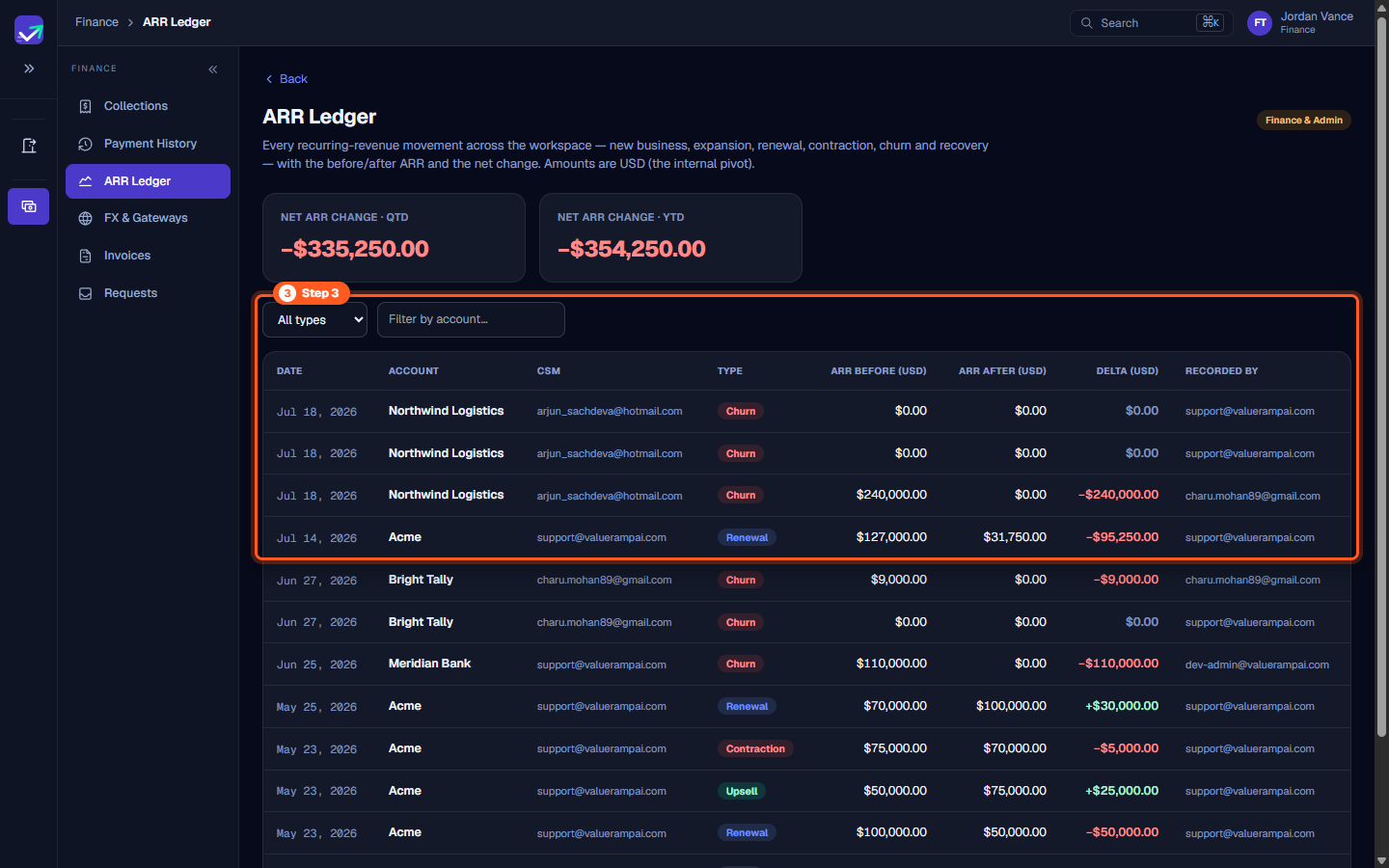Click the Contraction type badge

(x=755, y=749)
